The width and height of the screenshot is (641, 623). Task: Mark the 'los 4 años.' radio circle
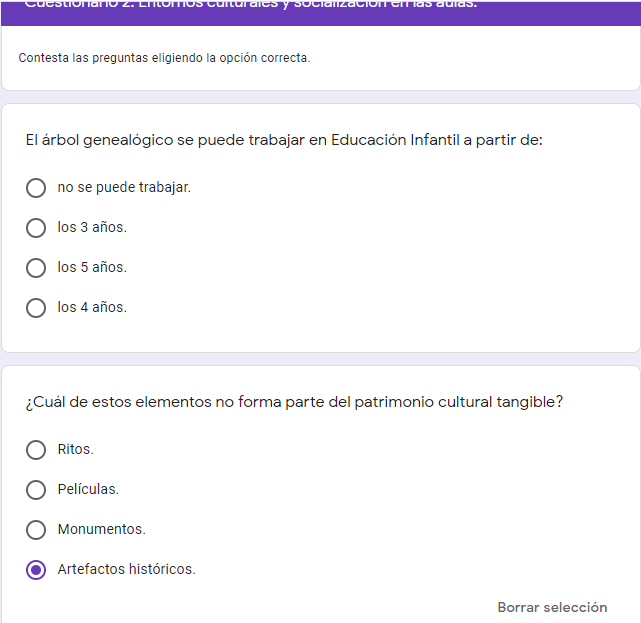[36, 308]
